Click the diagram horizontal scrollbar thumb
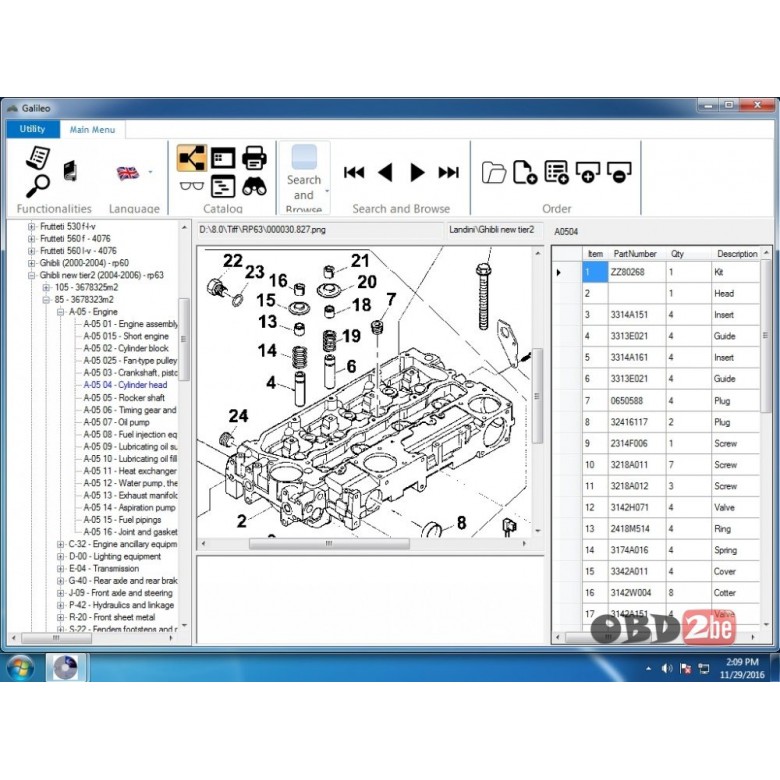 tap(329, 544)
